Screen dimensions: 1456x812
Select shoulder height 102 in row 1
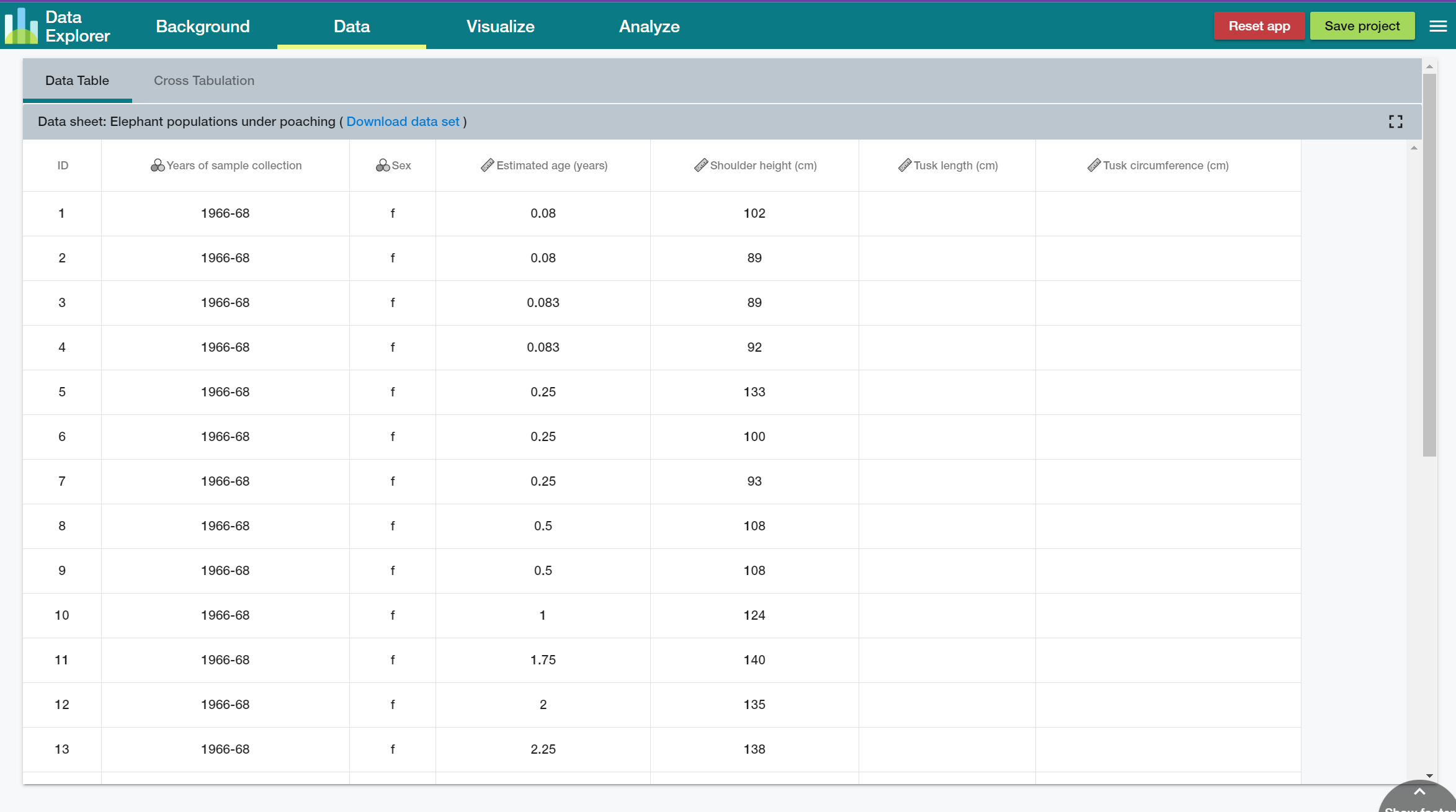pos(754,213)
